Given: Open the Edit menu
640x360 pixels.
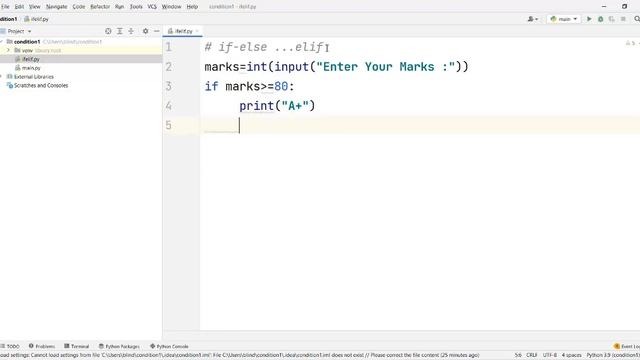Looking at the screenshot, I should [19, 7].
